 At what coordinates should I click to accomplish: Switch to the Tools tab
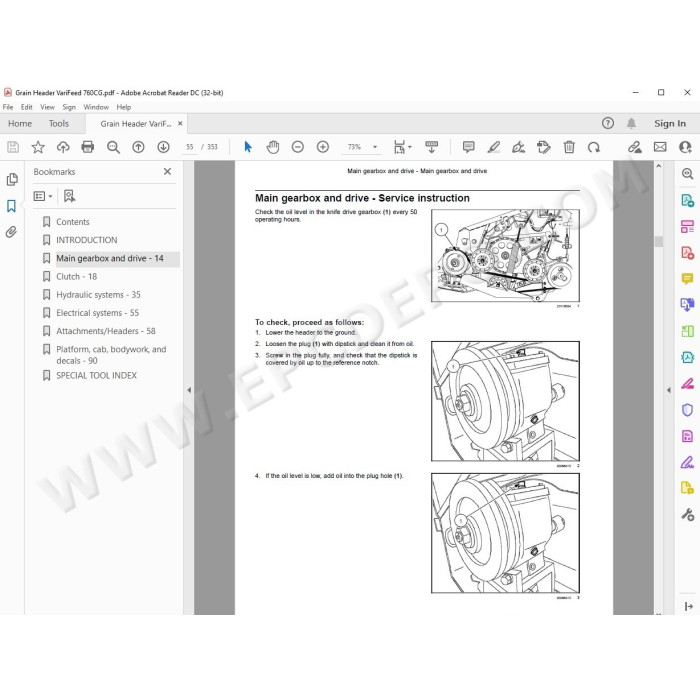click(59, 124)
